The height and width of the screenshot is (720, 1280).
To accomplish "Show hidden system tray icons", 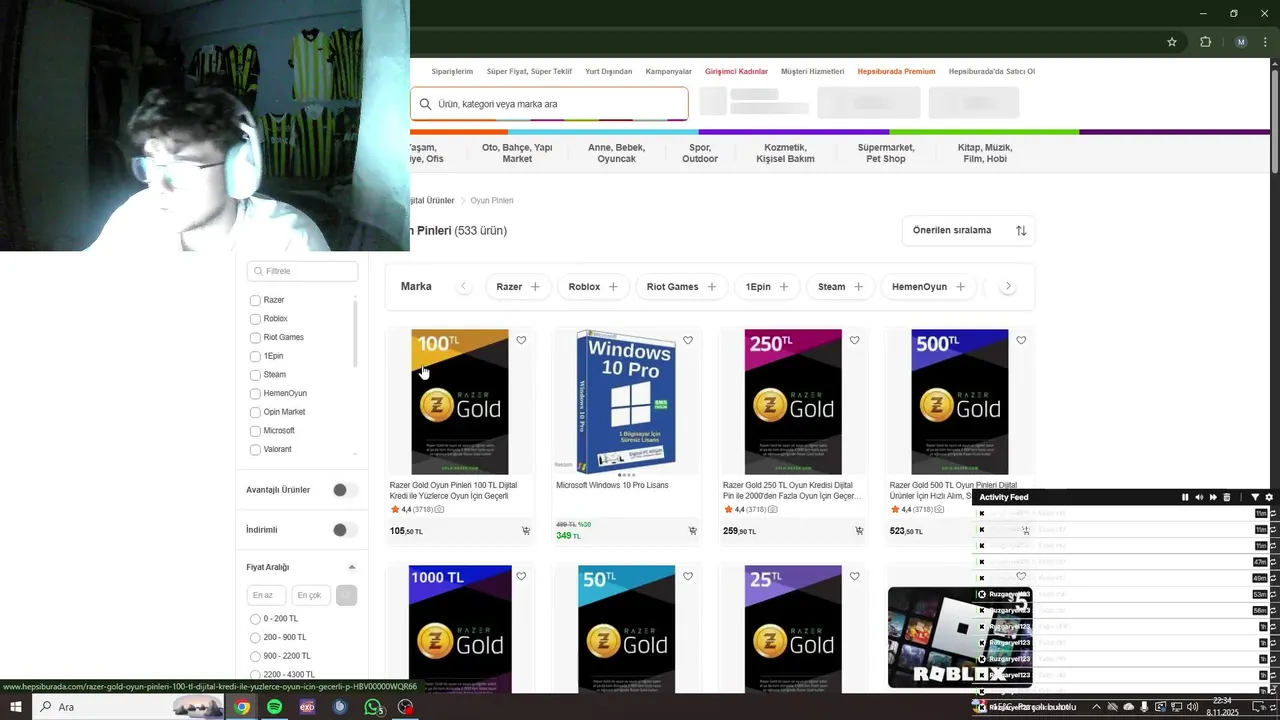I will pyautogui.click(x=1096, y=707).
